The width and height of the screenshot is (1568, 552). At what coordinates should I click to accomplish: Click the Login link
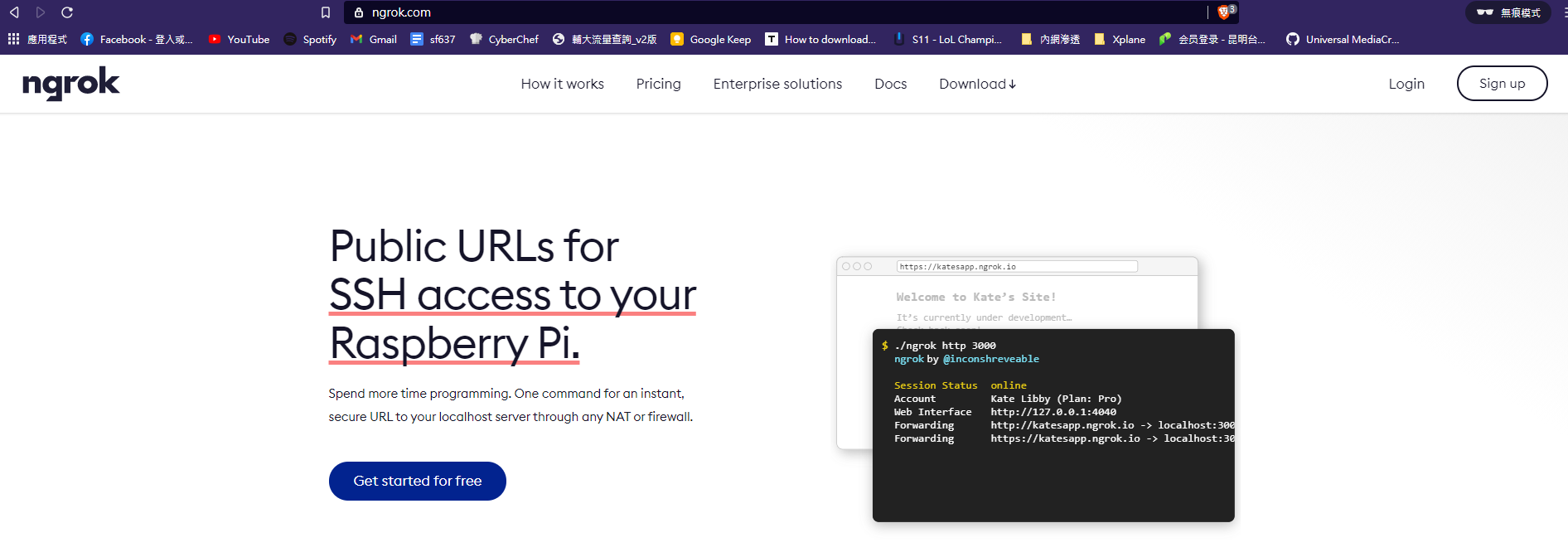tap(1406, 84)
